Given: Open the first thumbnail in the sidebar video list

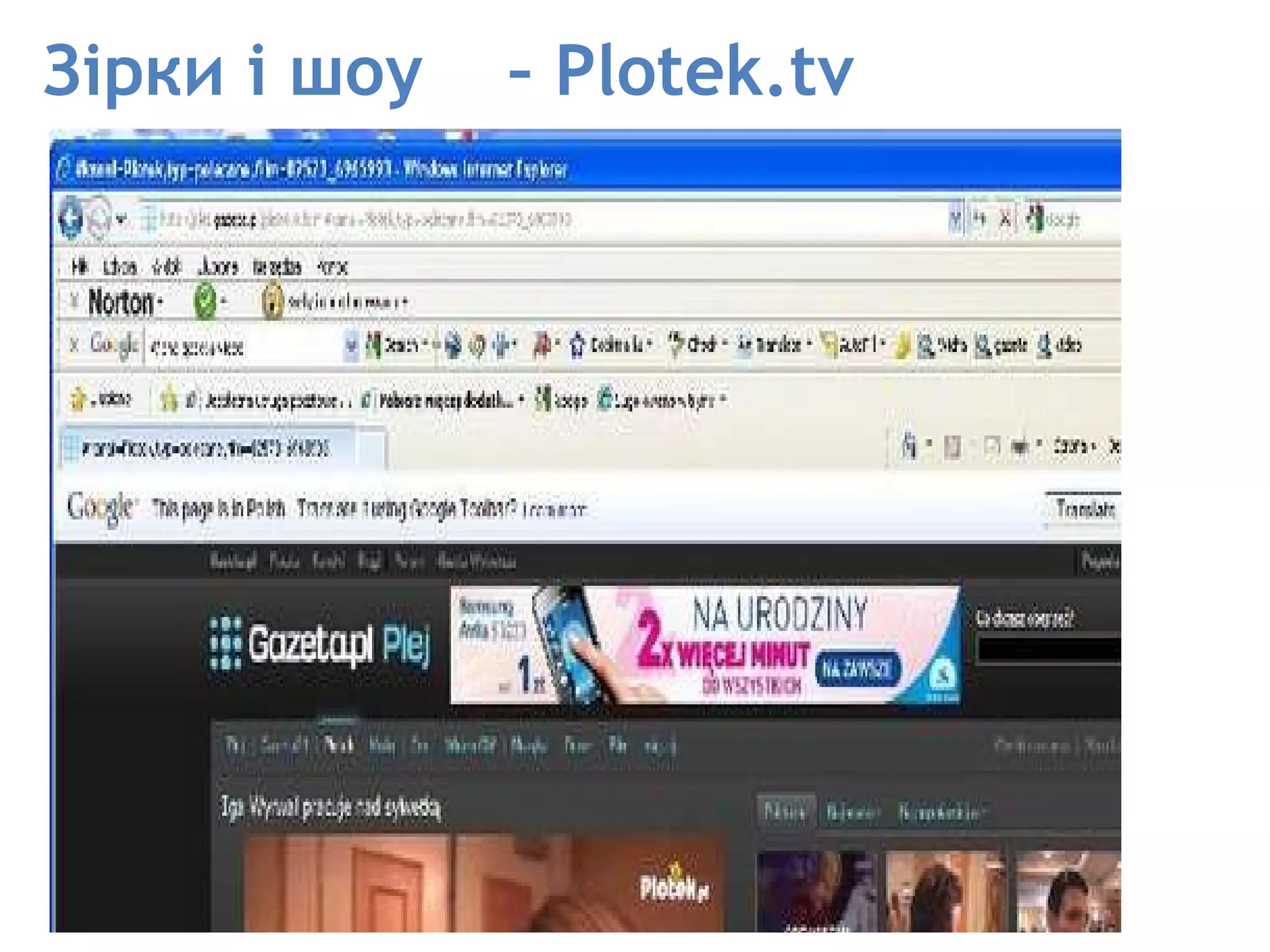Looking at the screenshot, I should 816,891.
